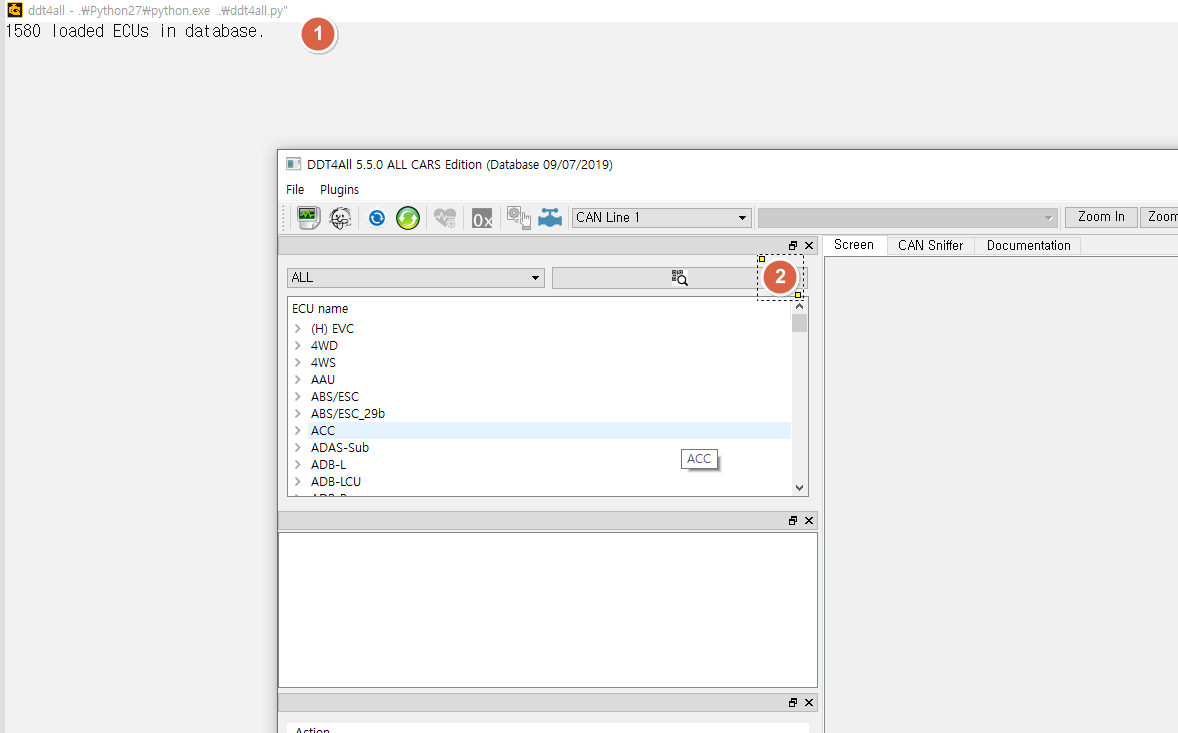
Task: Click the empty log text area
Action: pos(548,610)
